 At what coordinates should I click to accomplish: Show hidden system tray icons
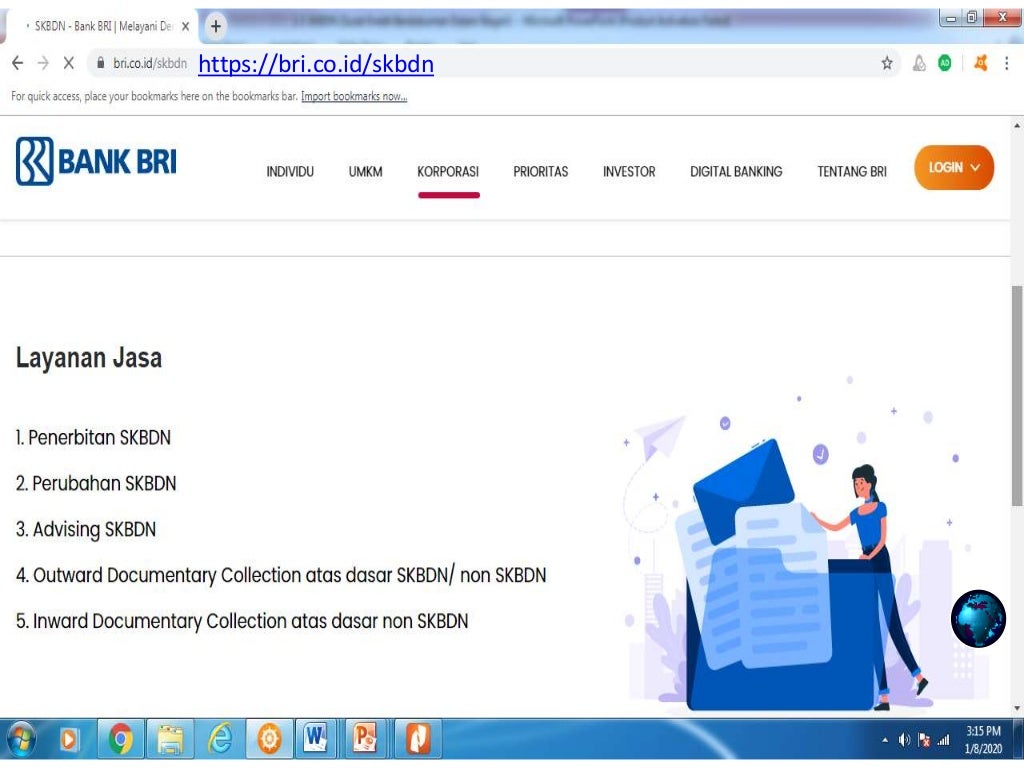[885, 741]
